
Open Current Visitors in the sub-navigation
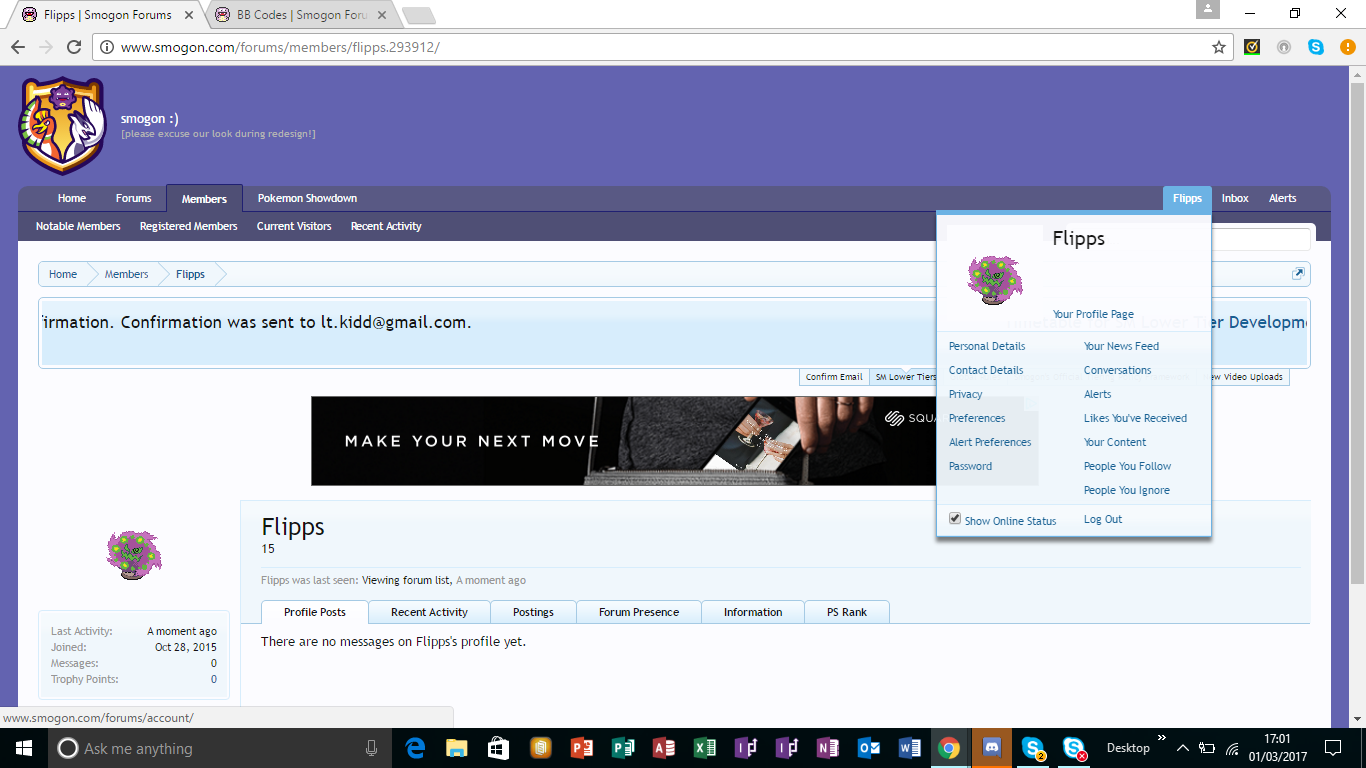294,226
